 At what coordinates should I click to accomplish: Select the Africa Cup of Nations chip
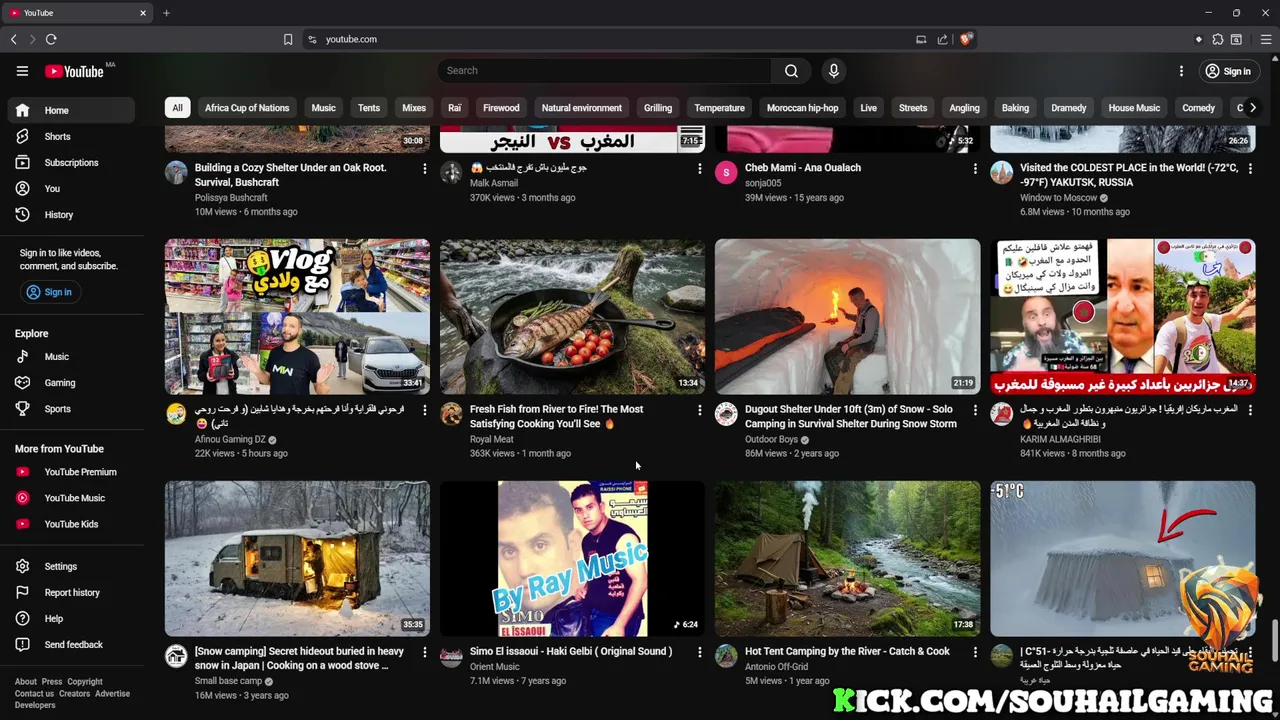point(247,108)
